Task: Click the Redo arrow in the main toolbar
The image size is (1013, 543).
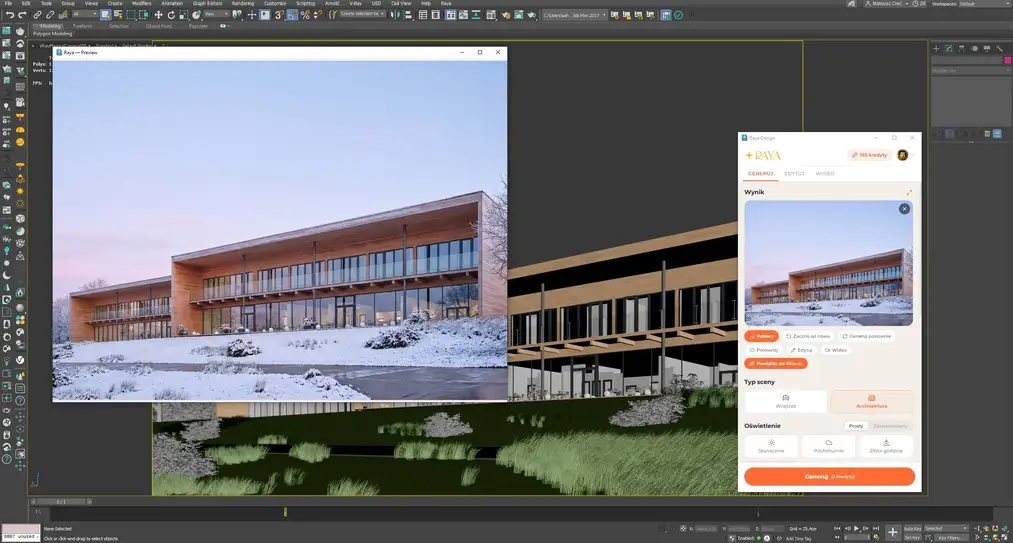Action: click(x=22, y=14)
